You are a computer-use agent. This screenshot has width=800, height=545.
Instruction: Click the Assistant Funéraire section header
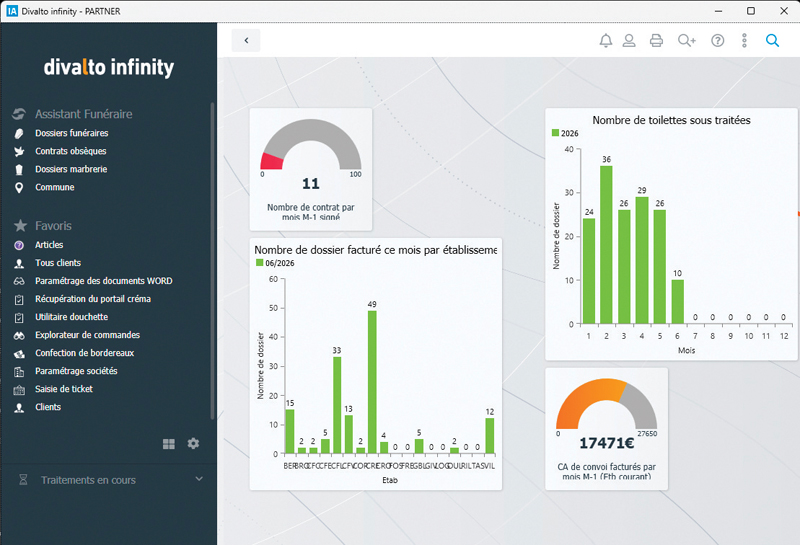(x=83, y=114)
